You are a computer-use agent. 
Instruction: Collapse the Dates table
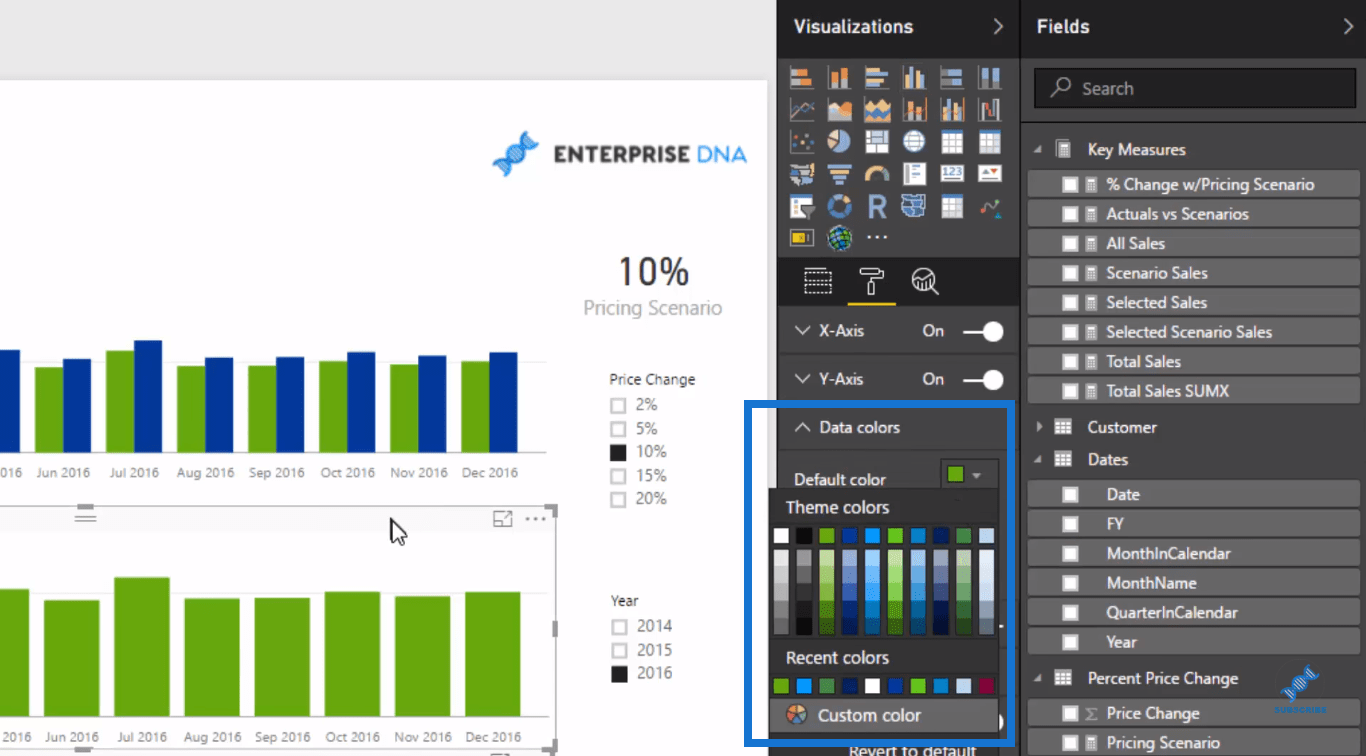1038,459
